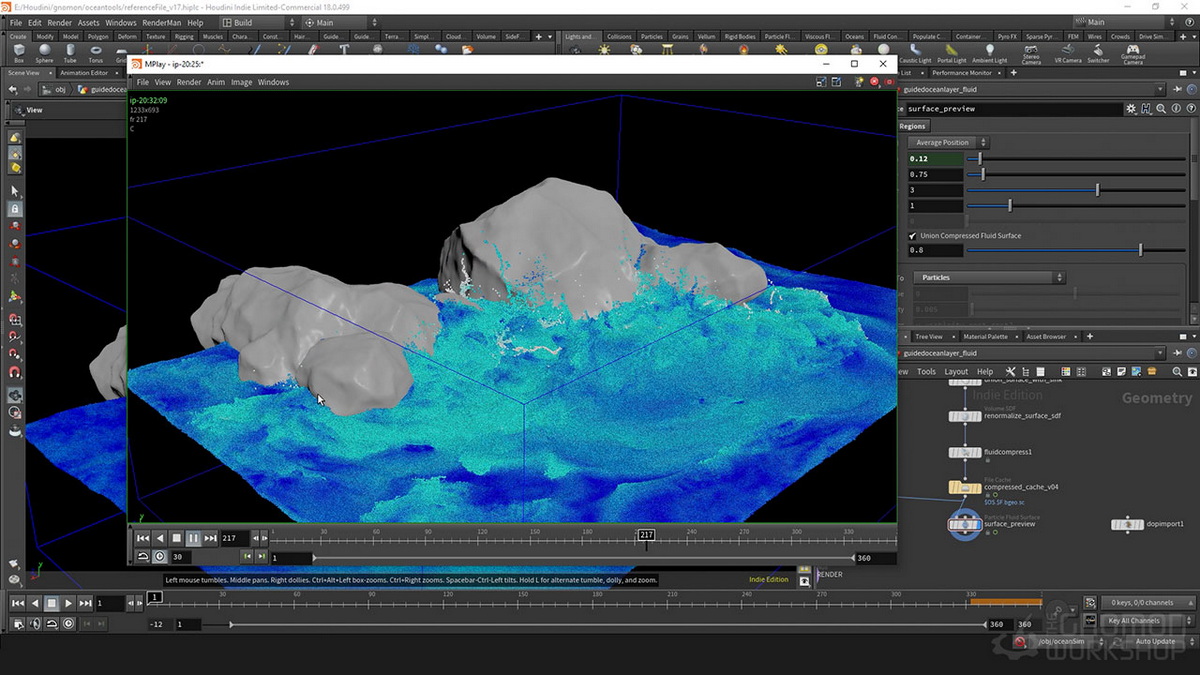This screenshot has height=675, width=1200.
Task: Open parameter help question mark icon
Action: [x=1190, y=108]
